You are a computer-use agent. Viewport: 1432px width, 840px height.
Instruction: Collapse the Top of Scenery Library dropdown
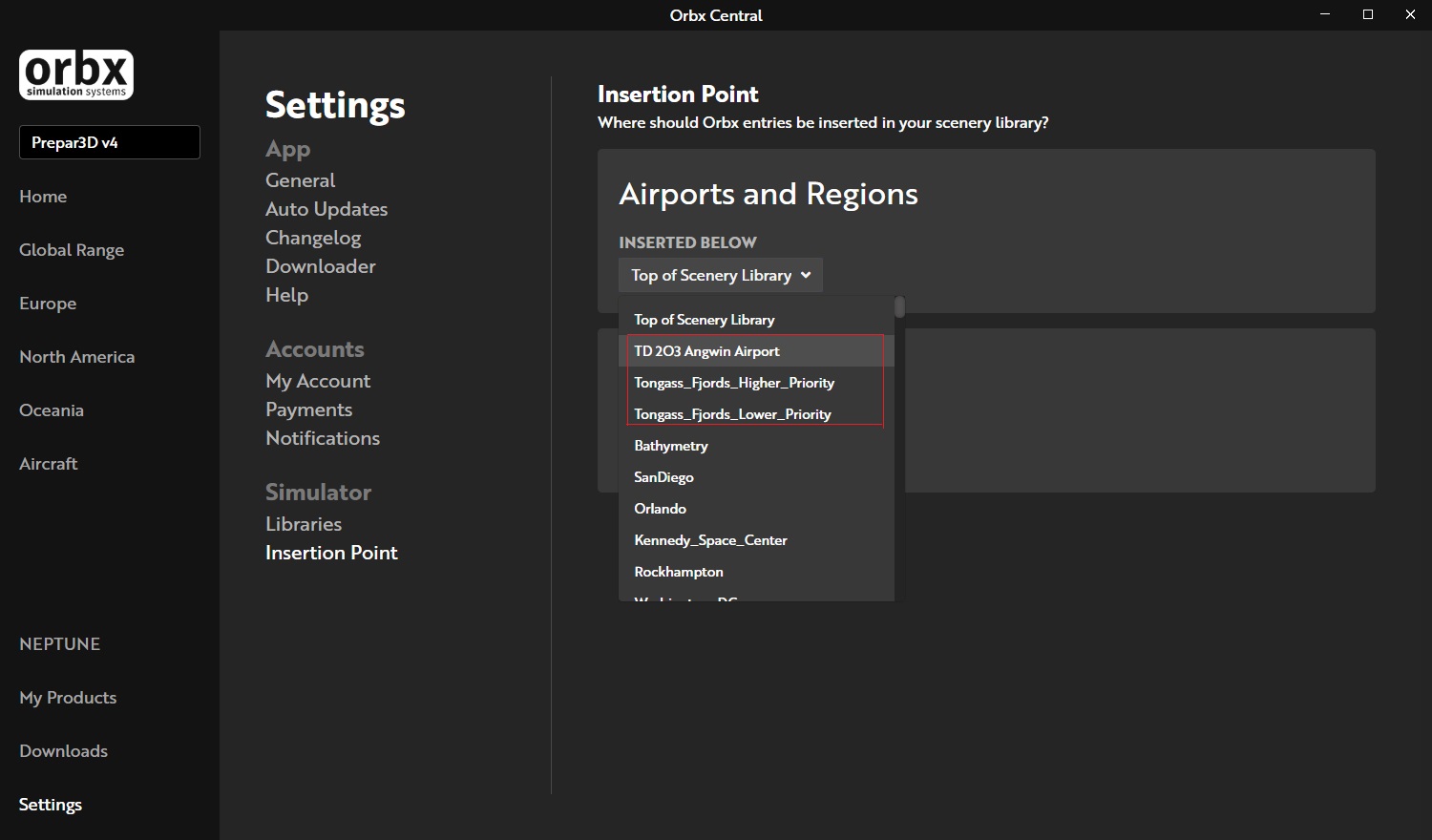point(721,275)
